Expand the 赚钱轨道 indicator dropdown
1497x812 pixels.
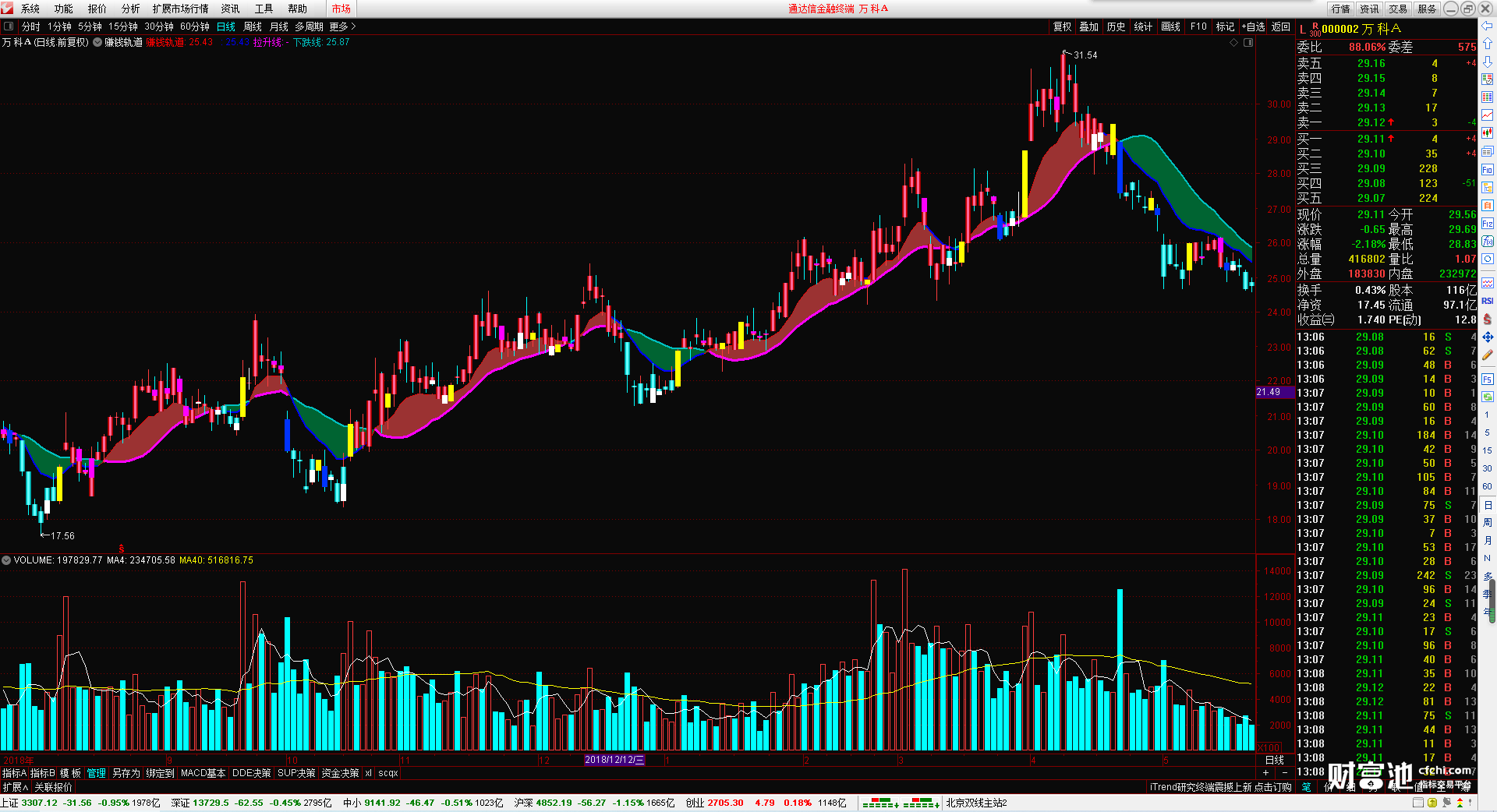coord(97,43)
